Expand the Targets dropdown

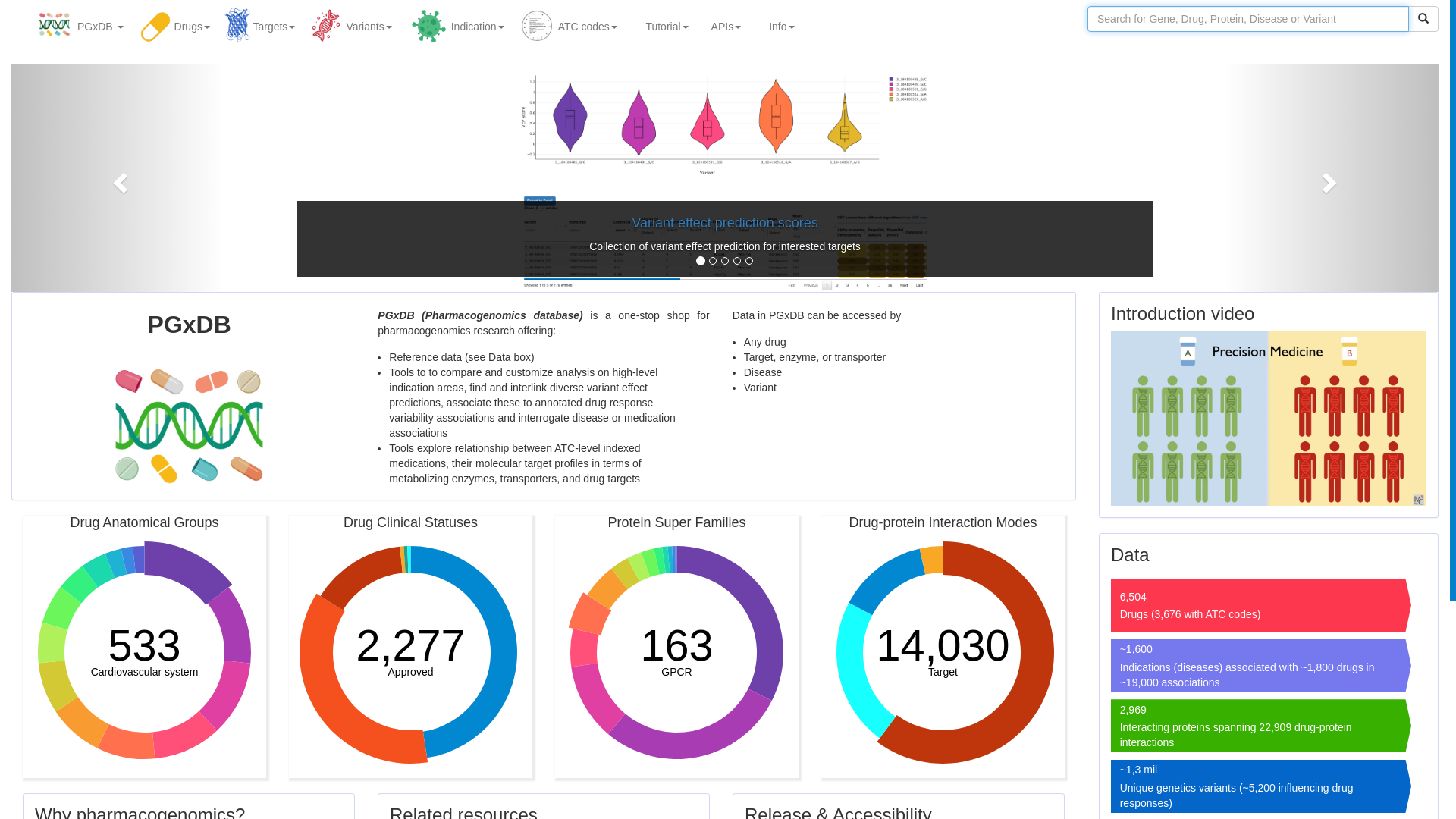pyautogui.click(x=274, y=27)
